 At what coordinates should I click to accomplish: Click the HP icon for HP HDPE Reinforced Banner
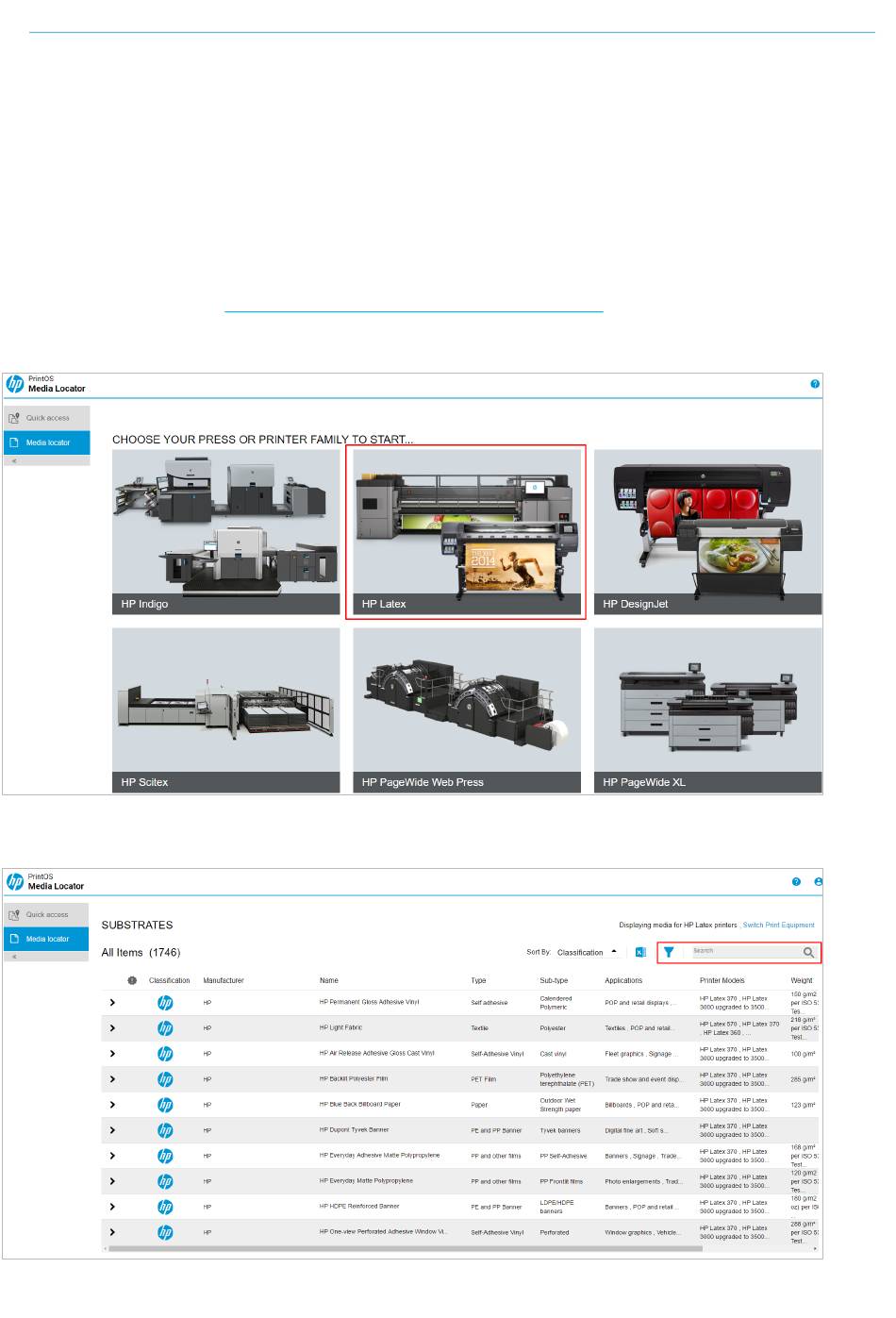coord(165,1207)
